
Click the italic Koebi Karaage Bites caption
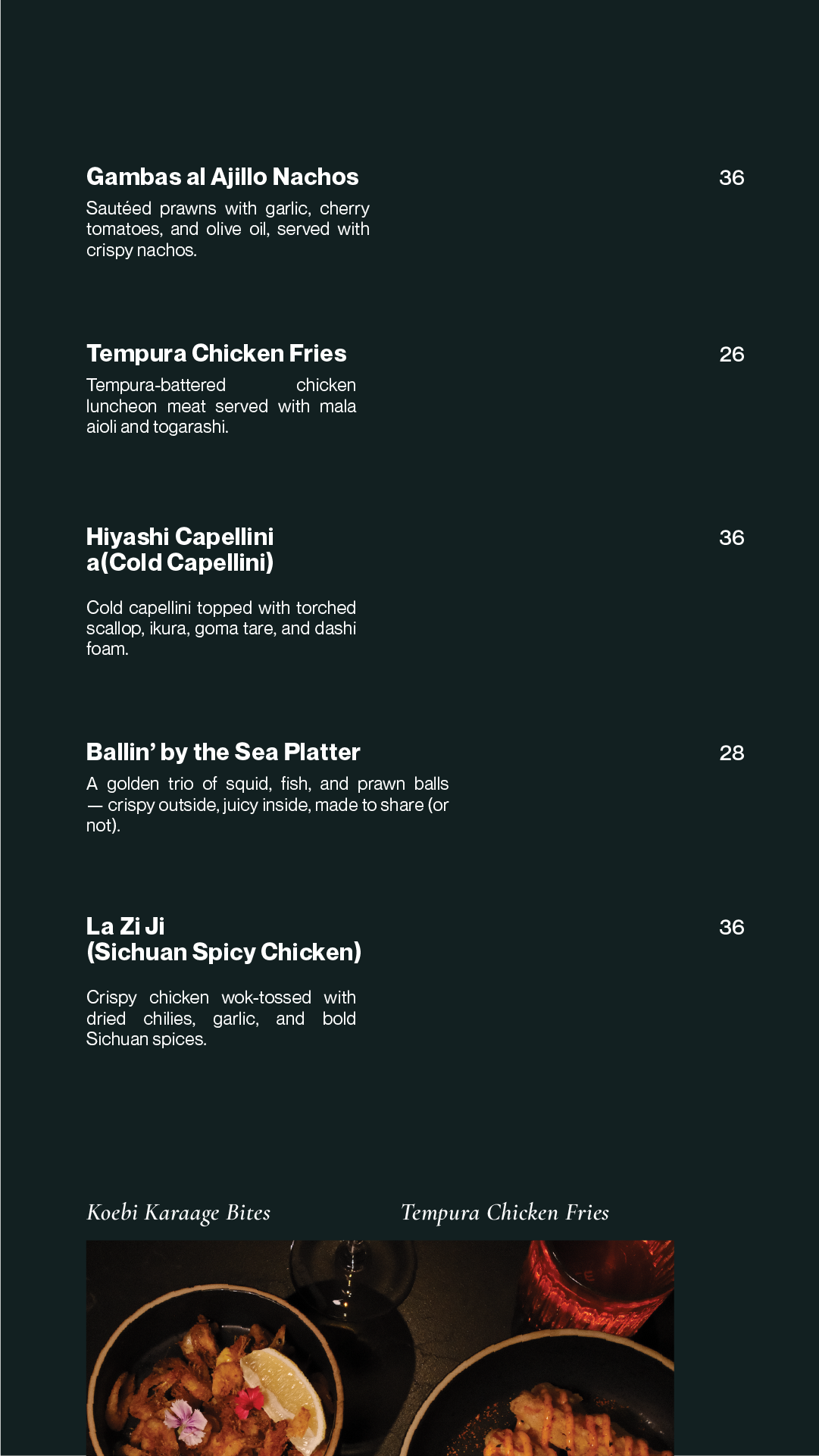(x=178, y=1213)
